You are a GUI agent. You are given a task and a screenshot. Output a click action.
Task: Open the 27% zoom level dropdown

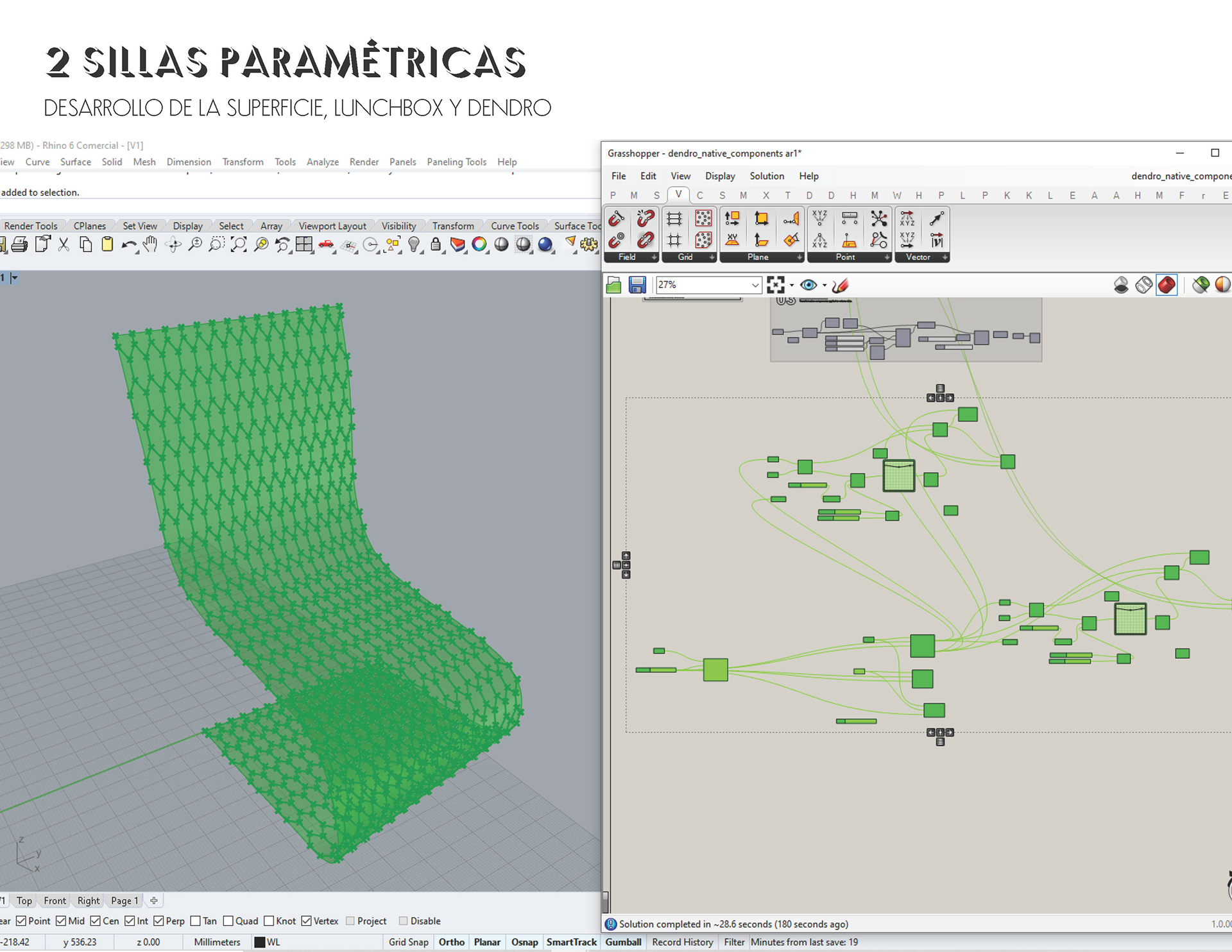(x=755, y=285)
